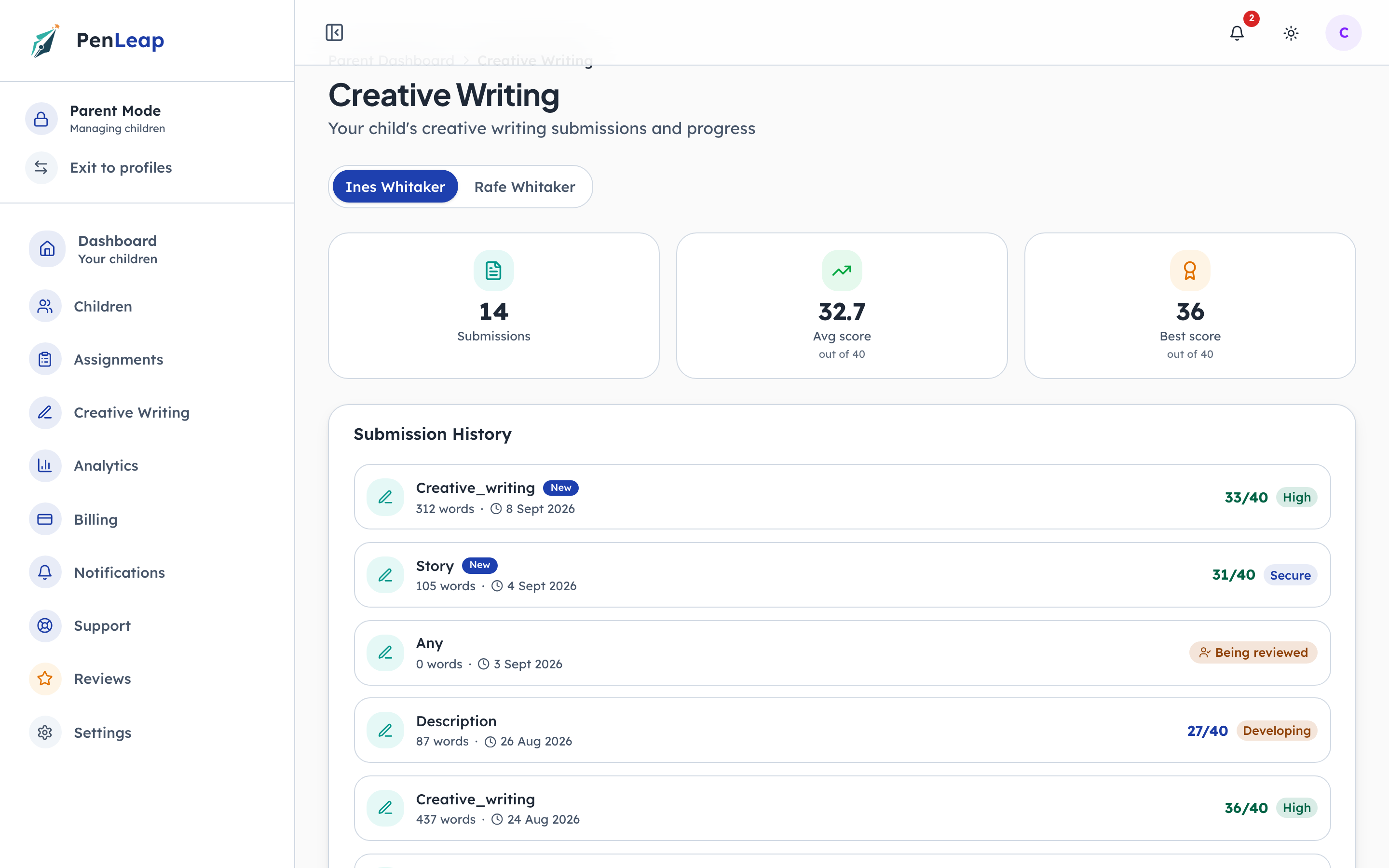The width and height of the screenshot is (1389, 868).
Task: Click pencil icon on Description submission
Action: 385,731
